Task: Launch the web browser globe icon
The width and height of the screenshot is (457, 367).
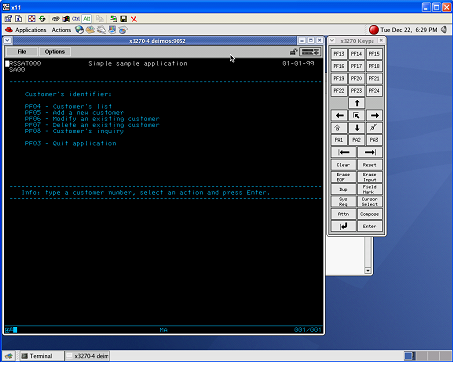Action: (79, 30)
